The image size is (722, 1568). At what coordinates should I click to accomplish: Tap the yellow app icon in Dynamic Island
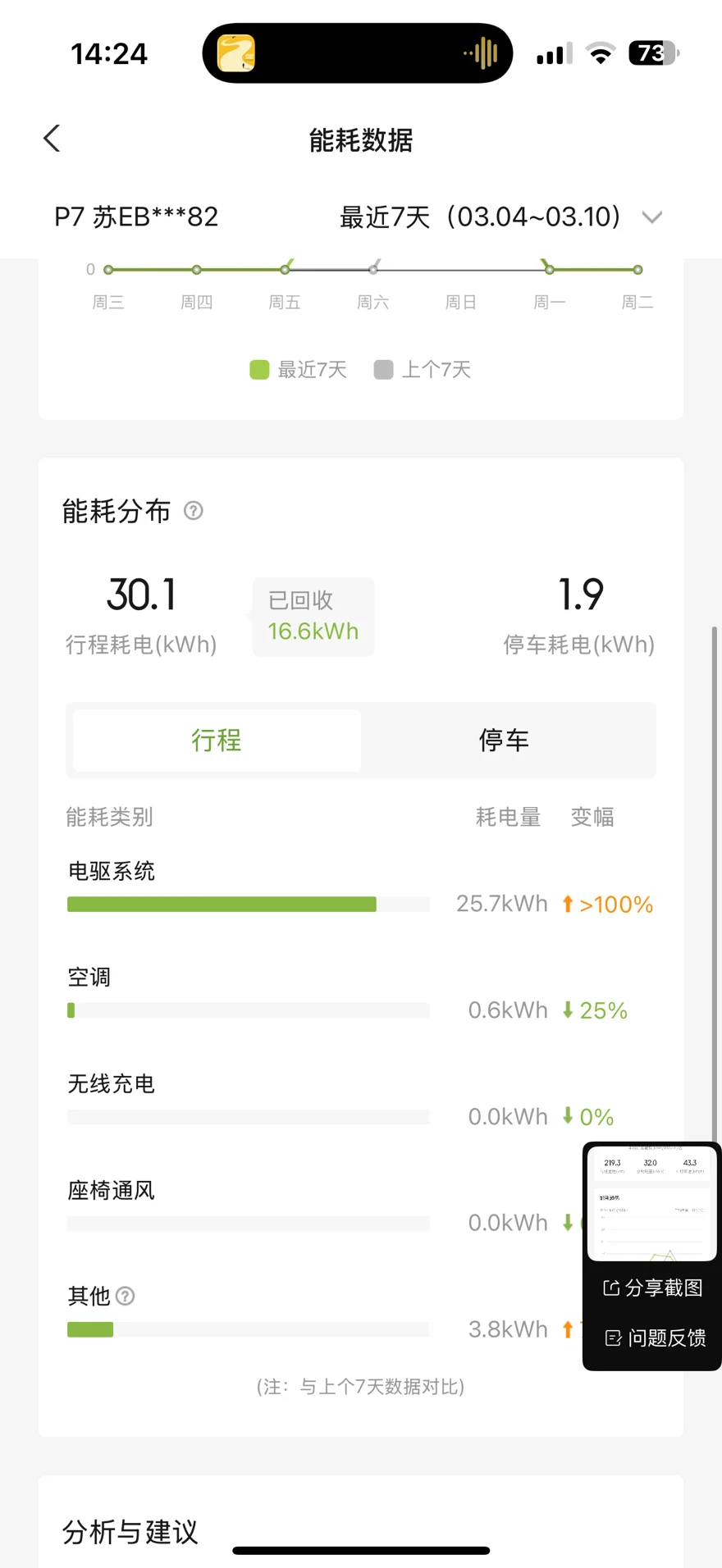236,53
